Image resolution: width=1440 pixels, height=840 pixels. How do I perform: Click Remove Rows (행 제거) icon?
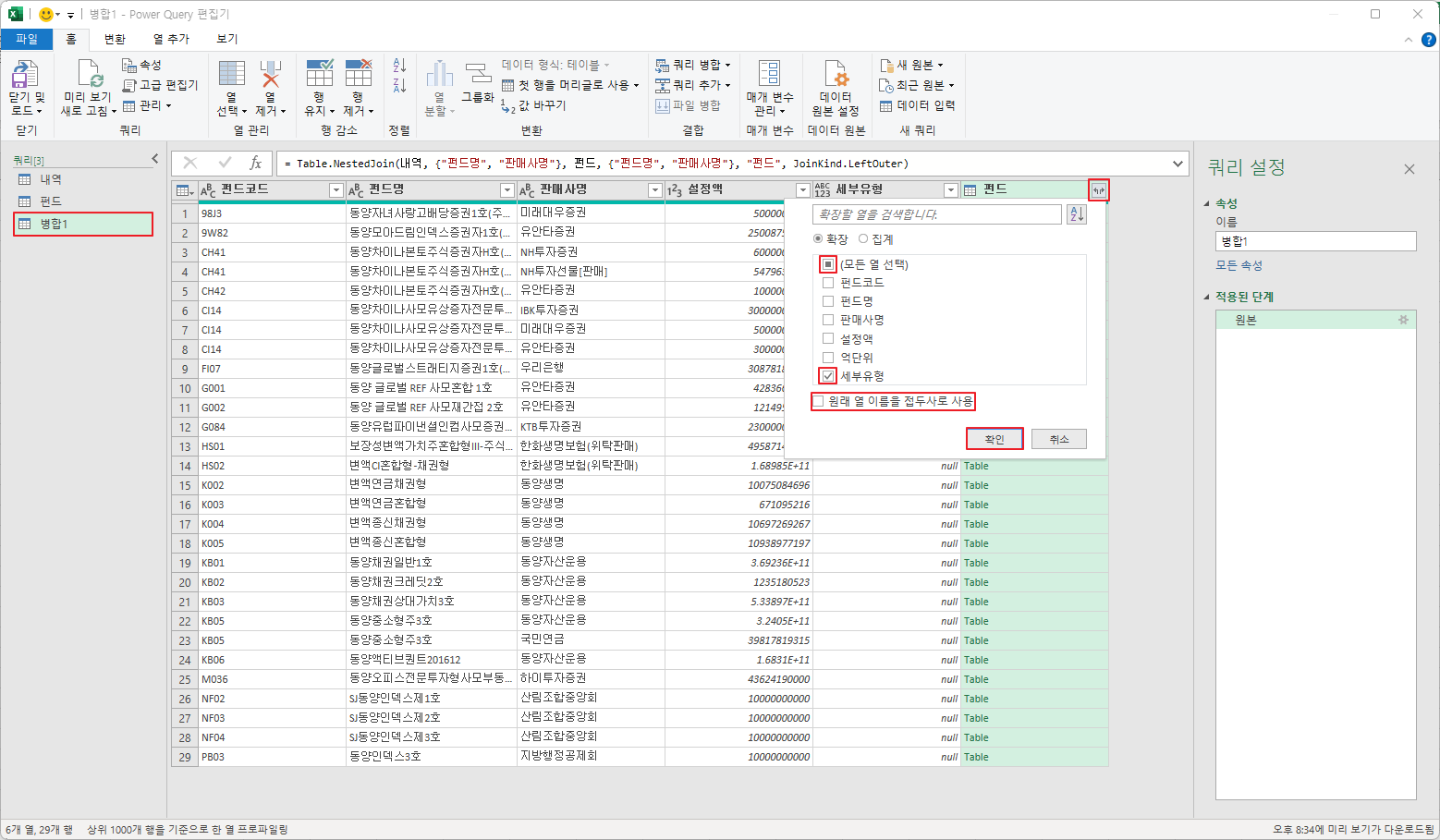(358, 74)
